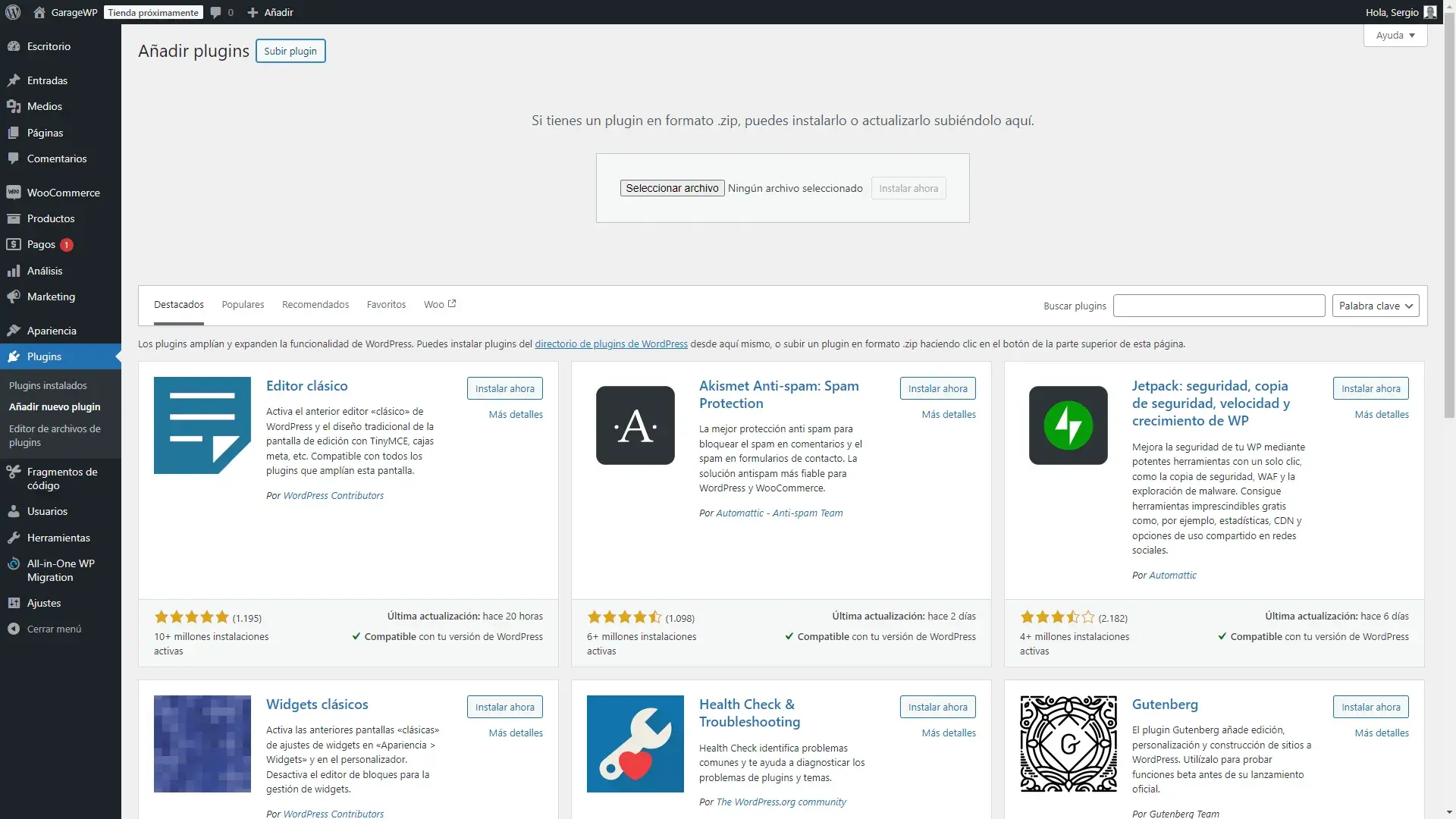Open Editor clásico plugin thumbnail
This screenshot has width=1456, height=819.
click(x=202, y=425)
